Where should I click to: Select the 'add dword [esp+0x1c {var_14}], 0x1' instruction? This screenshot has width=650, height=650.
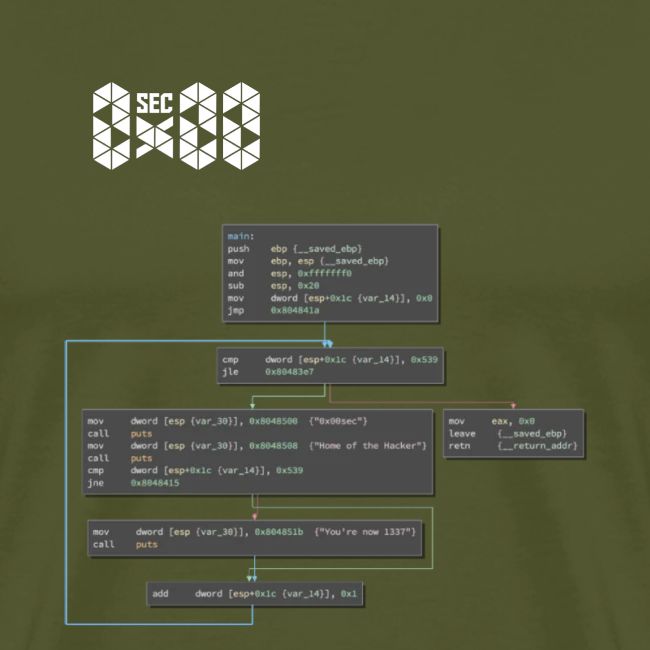(254, 594)
